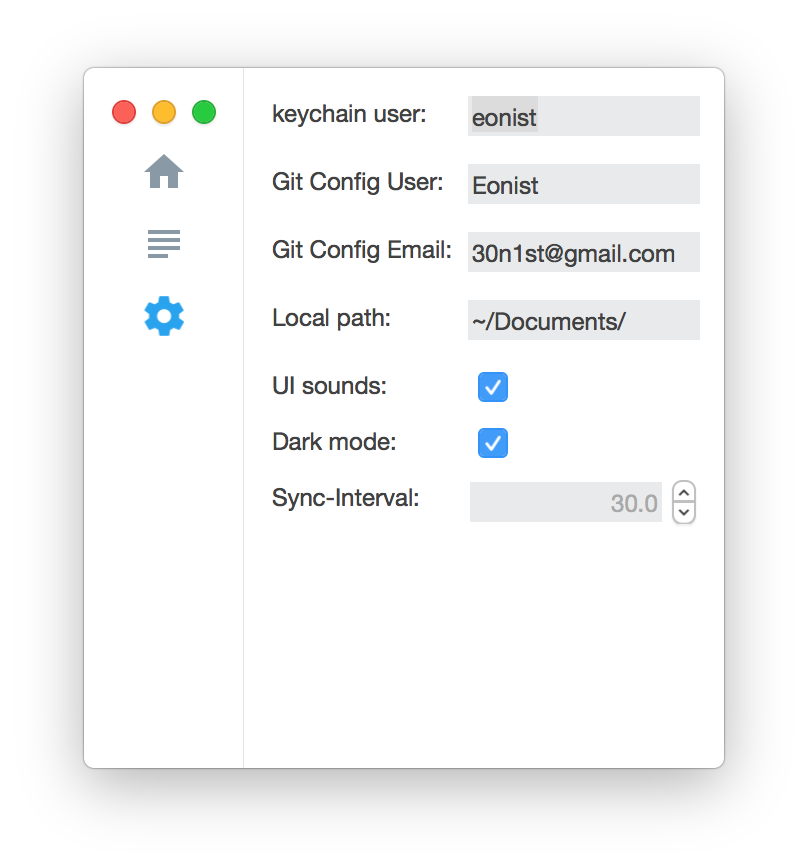Image resolution: width=808 pixels, height=868 pixels.
Task: Click the "Local path:" label
Action: click(x=332, y=318)
